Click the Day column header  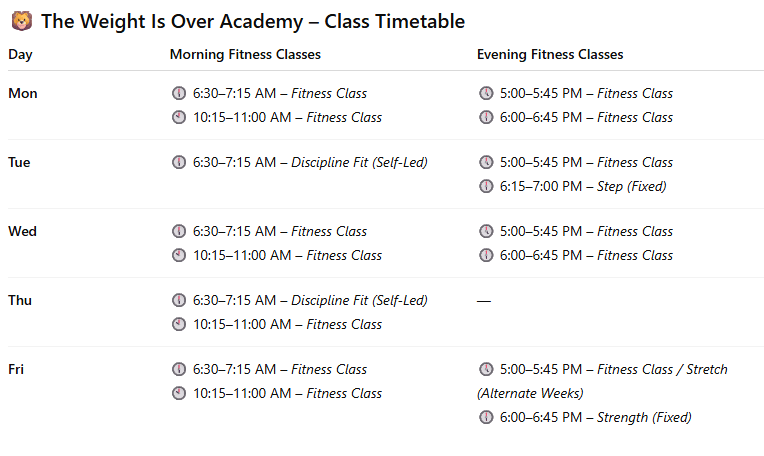tap(20, 55)
